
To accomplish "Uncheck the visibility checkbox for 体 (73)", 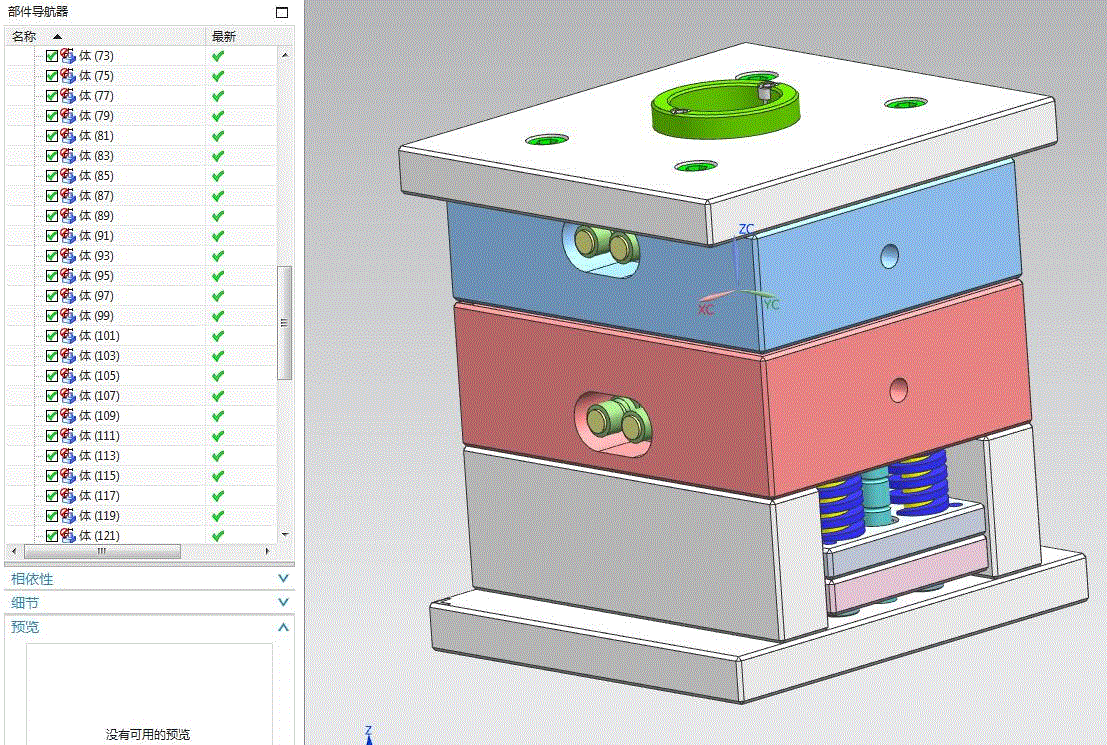I will 52,56.
